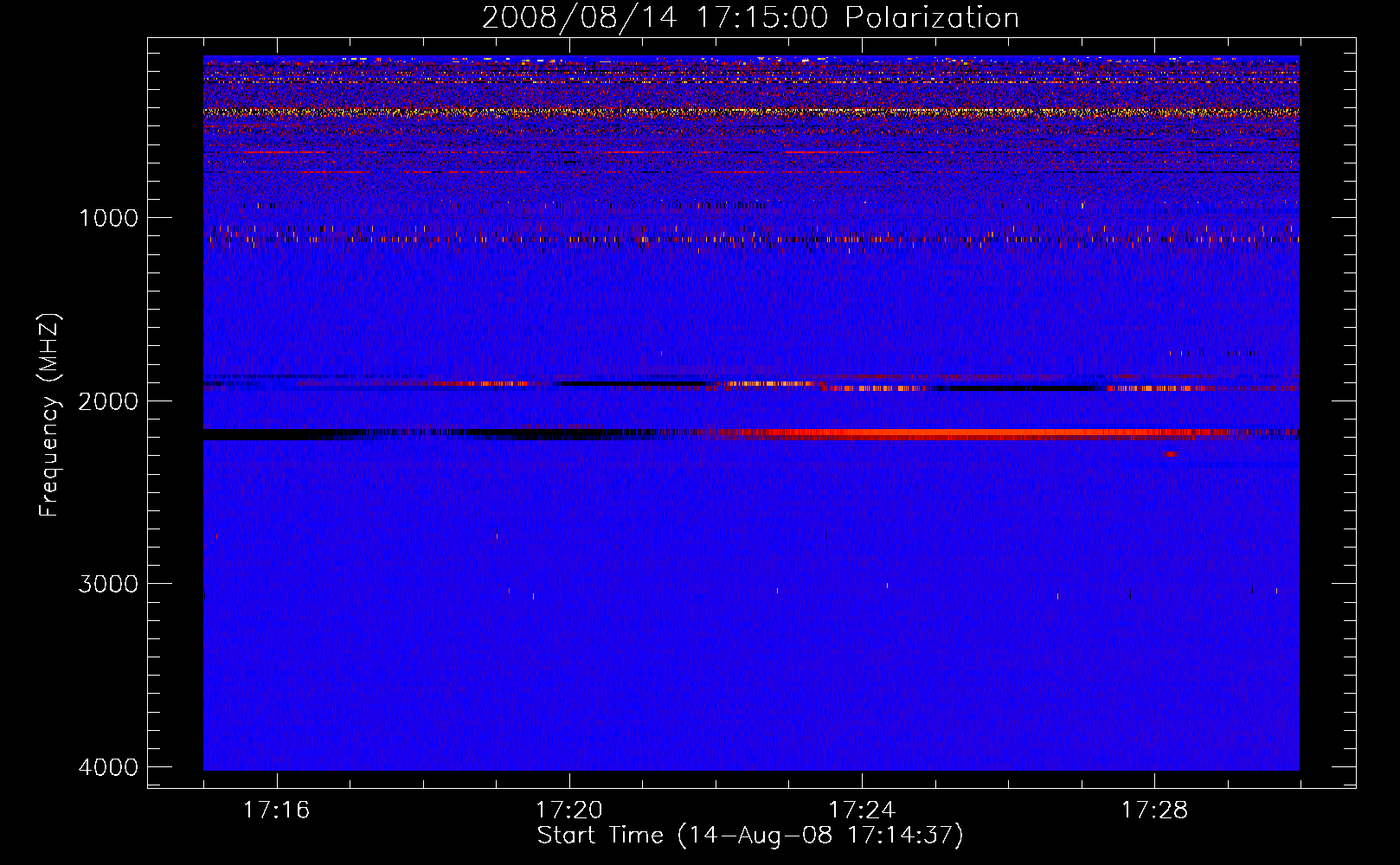Click the 17:16 time tick label
Image resolution: width=1400 pixels, height=865 pixels.
(276, 811)
